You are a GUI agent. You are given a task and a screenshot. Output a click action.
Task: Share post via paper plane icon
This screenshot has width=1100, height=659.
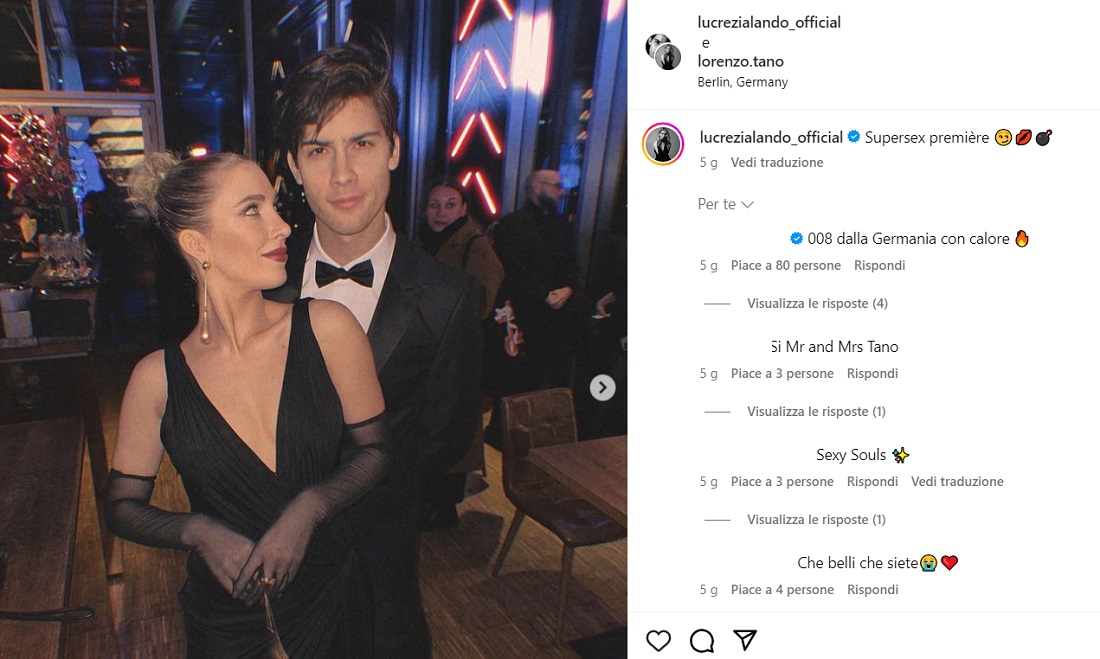[x=745, y=640]
